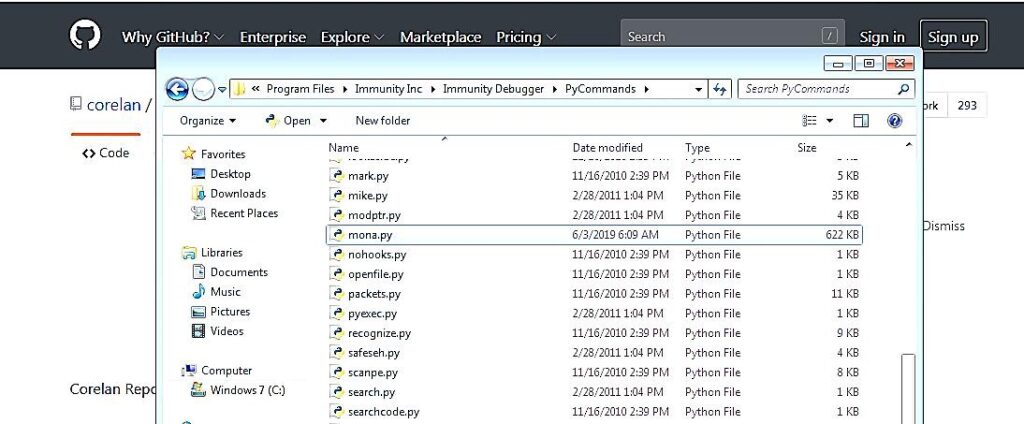Screen dimensions: 1024x424
Task: Click the New folder button
Action: (x=382, y=121)
